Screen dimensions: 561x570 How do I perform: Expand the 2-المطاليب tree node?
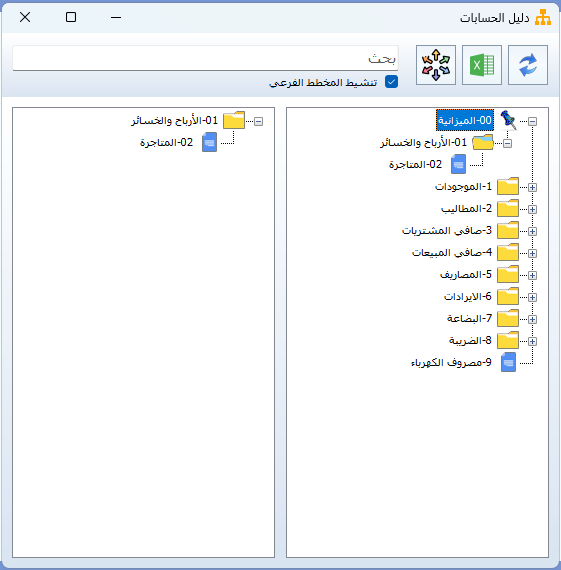532,209
